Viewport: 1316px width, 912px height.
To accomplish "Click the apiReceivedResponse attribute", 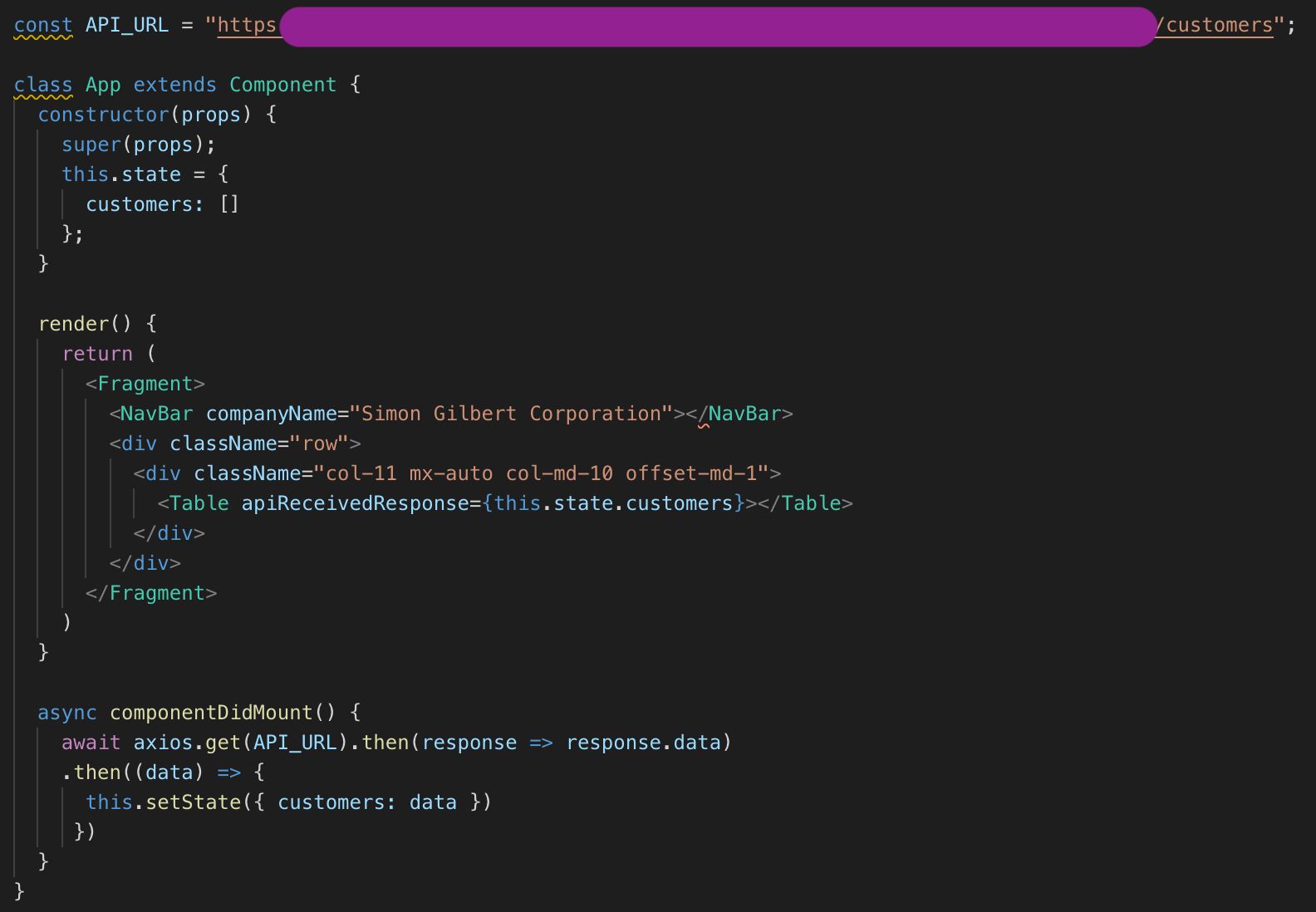I will tap(355, 503).
